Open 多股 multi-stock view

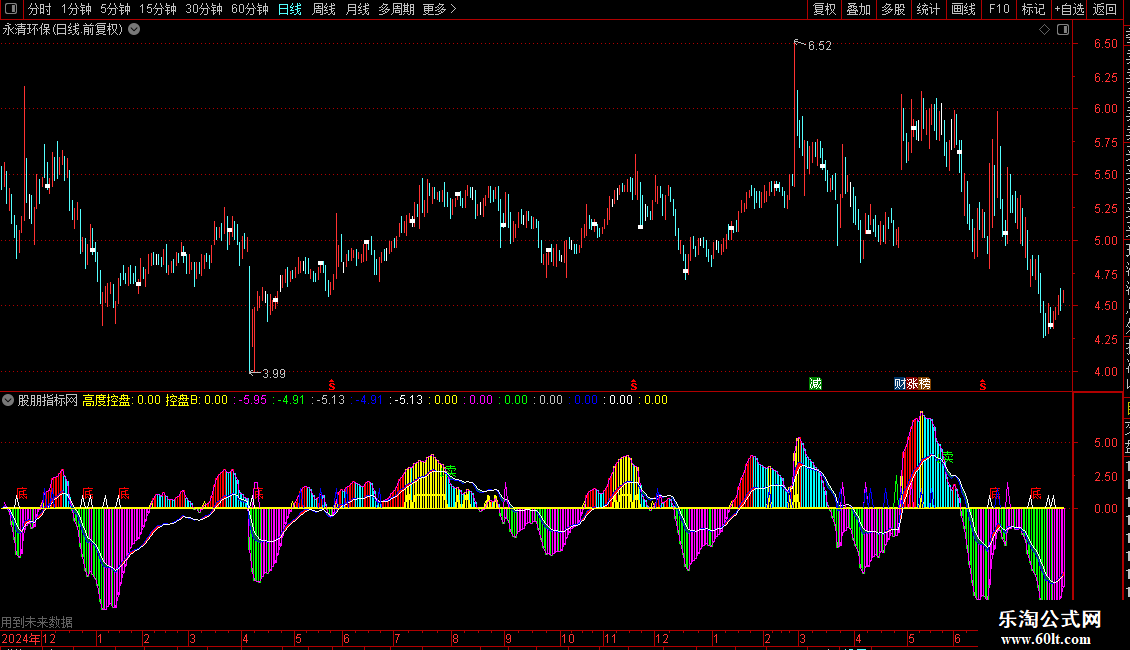[x=894, y=9]
